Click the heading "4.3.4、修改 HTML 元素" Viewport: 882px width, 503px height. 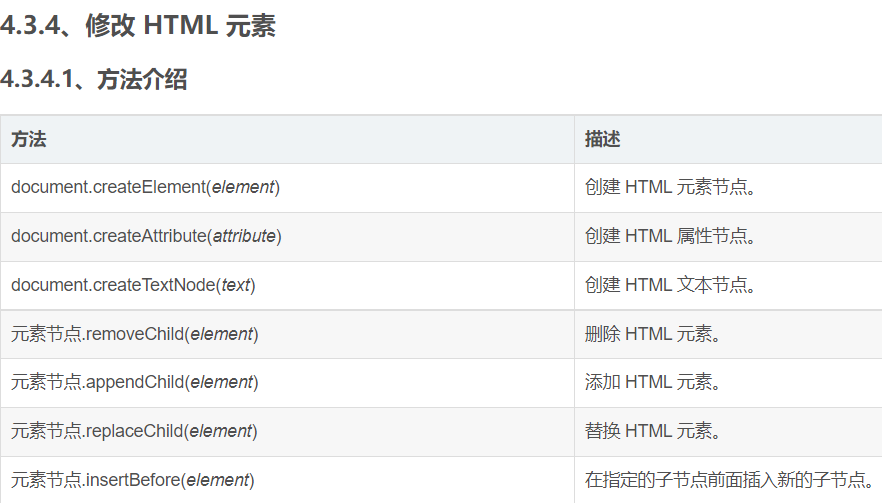138,27
